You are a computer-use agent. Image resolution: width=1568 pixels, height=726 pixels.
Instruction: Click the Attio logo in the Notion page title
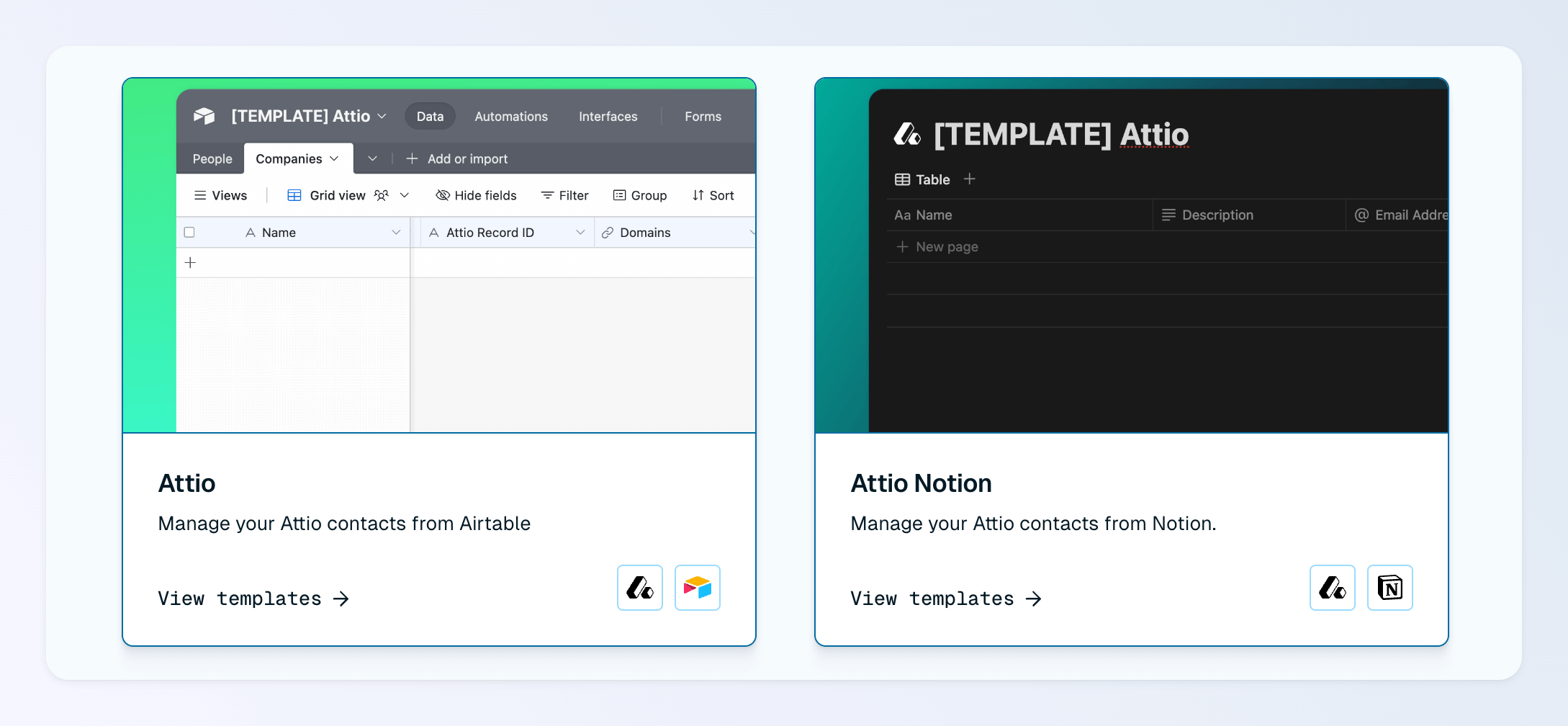point(907,134)
